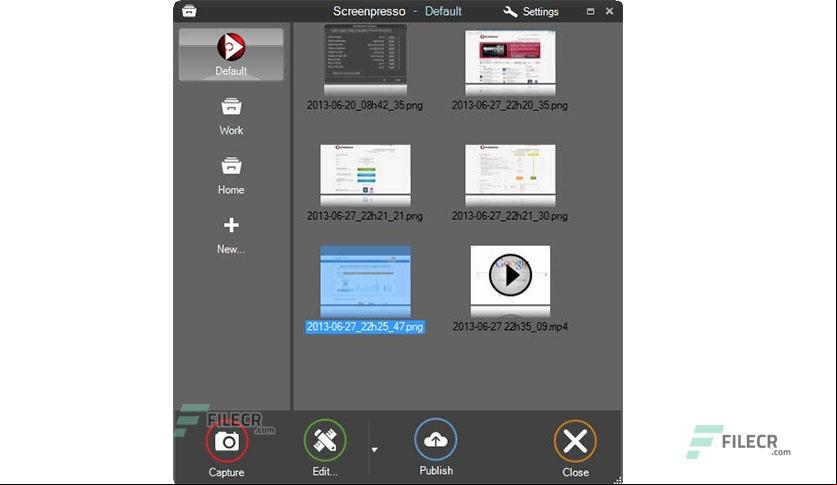
Task: Select thumbnail 2013-06-27_22h21_21.png
Action: click(366, 175)
